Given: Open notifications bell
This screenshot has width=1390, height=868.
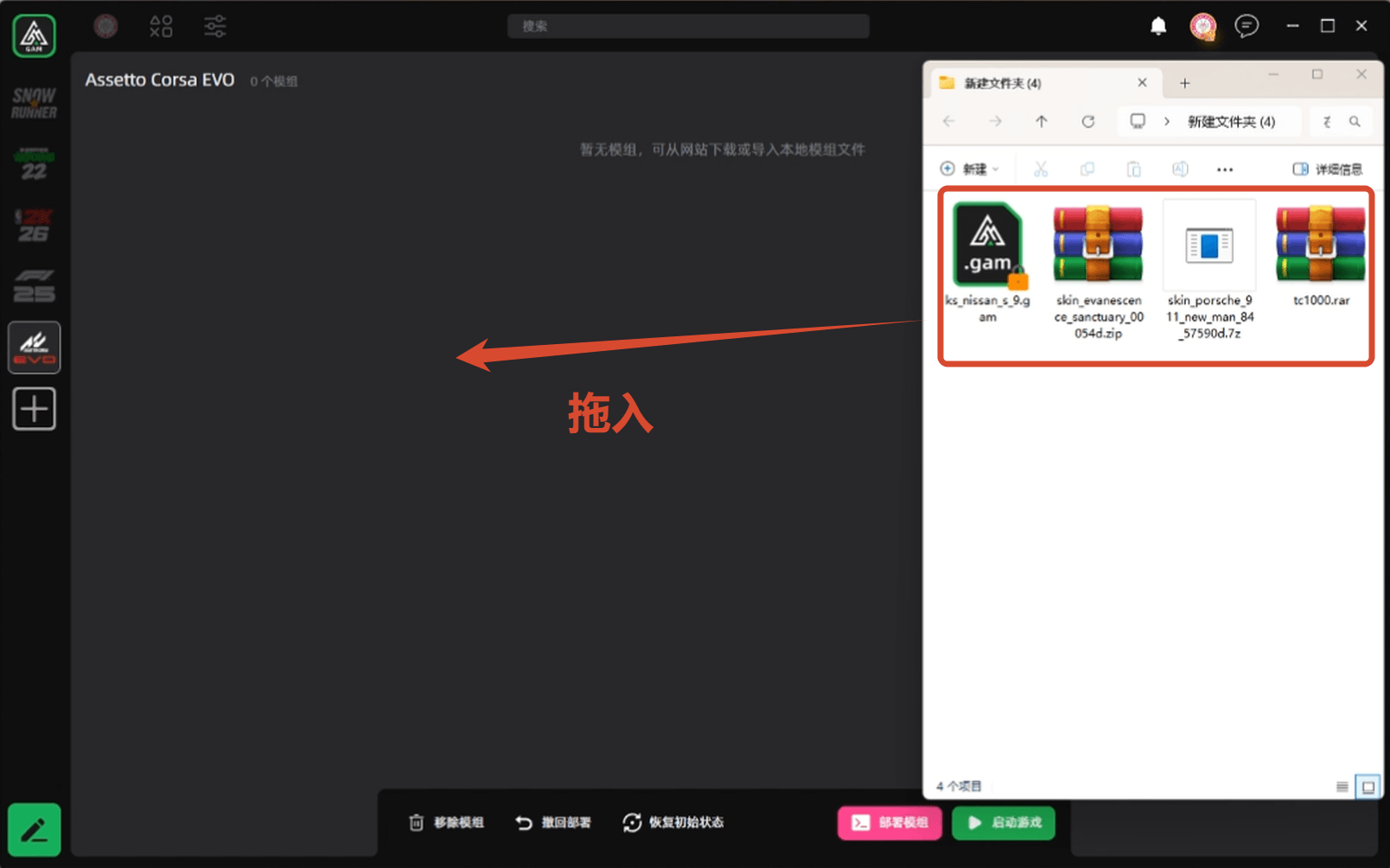Looking at the screenshot, I should coord(1158,26).
